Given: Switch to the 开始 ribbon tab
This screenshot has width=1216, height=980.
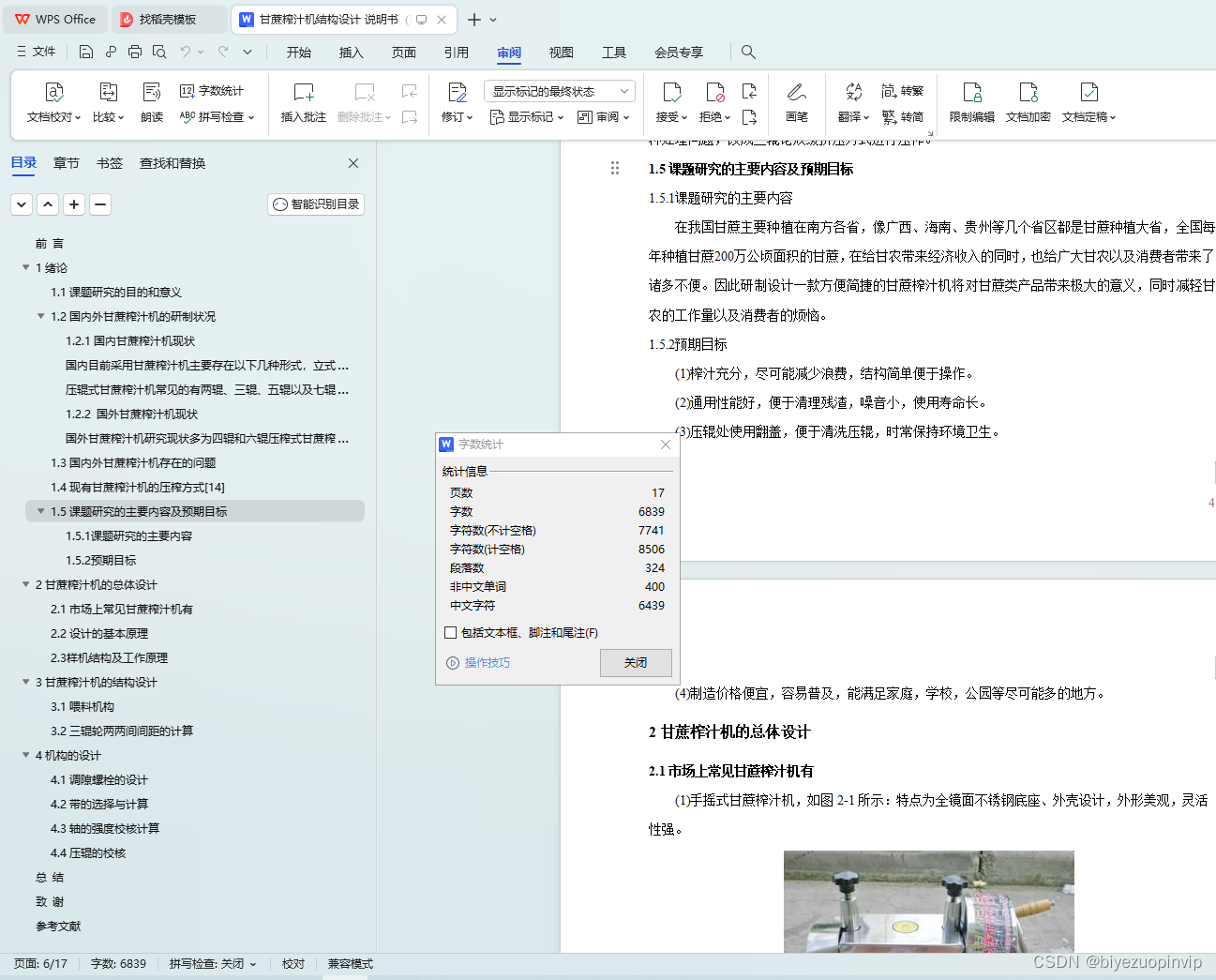Looking at the screenshot, I should click(x=299, y=53).
